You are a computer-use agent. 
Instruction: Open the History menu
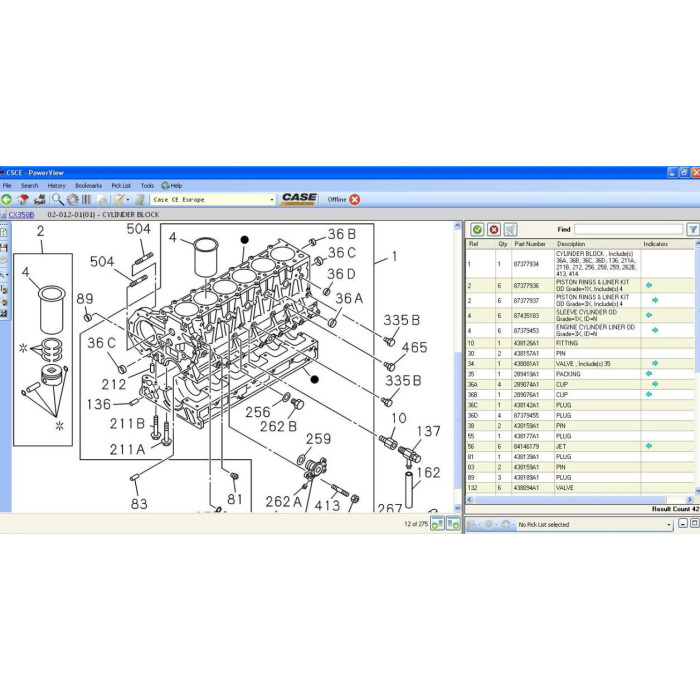(x=57, y=186)
